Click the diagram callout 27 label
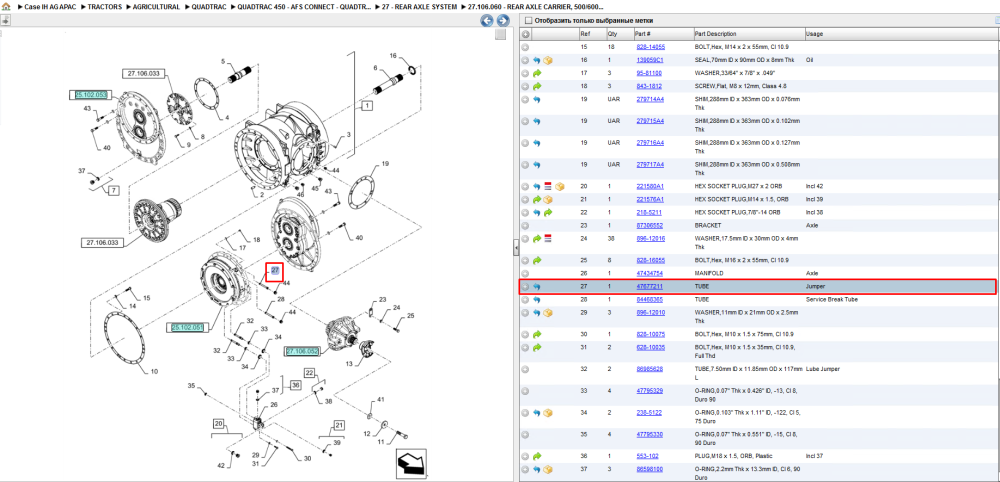 [x=274, y=271]
